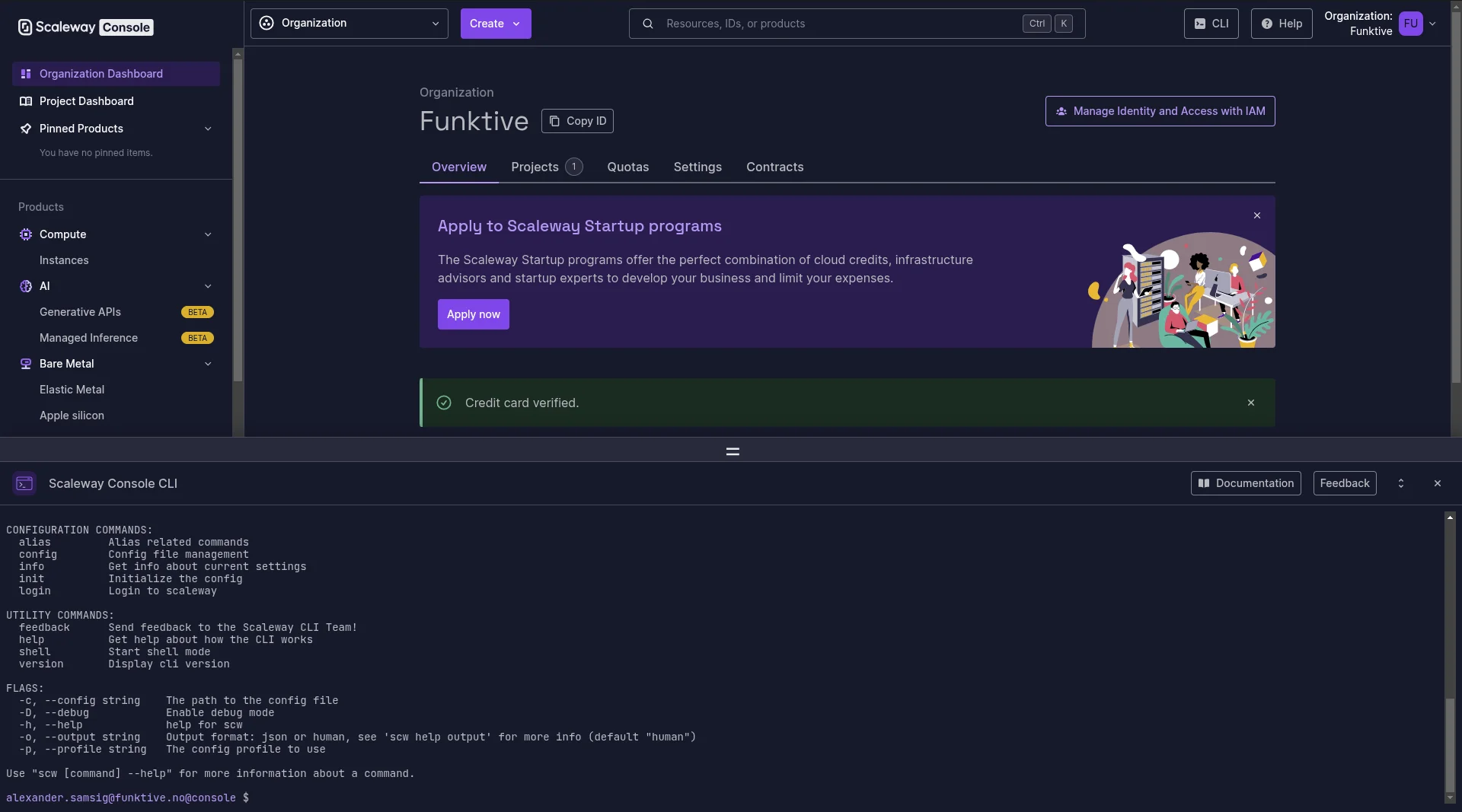This screenshot has width=1462, height=812.
Task: Open the Create dropdown button
Action: 496,24
